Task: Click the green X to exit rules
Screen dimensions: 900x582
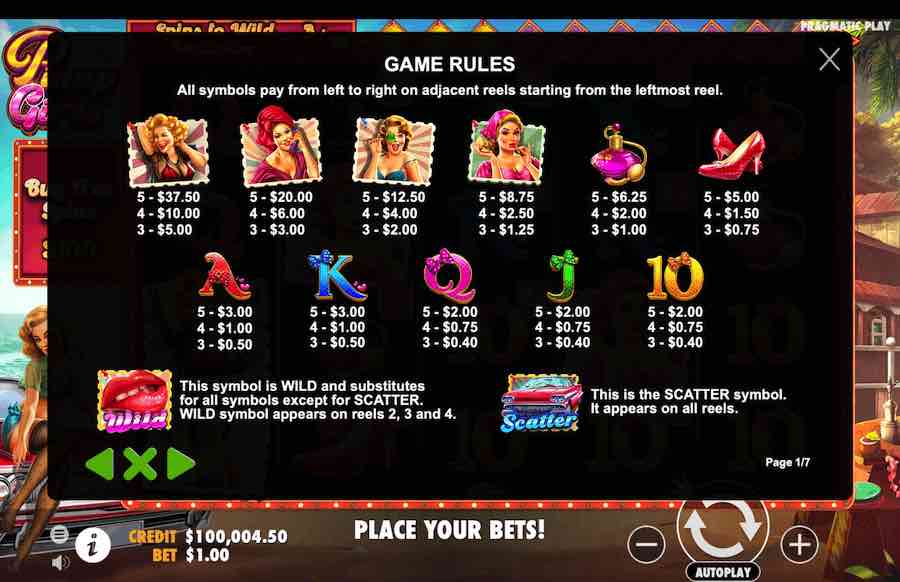Action: point(140,464)
